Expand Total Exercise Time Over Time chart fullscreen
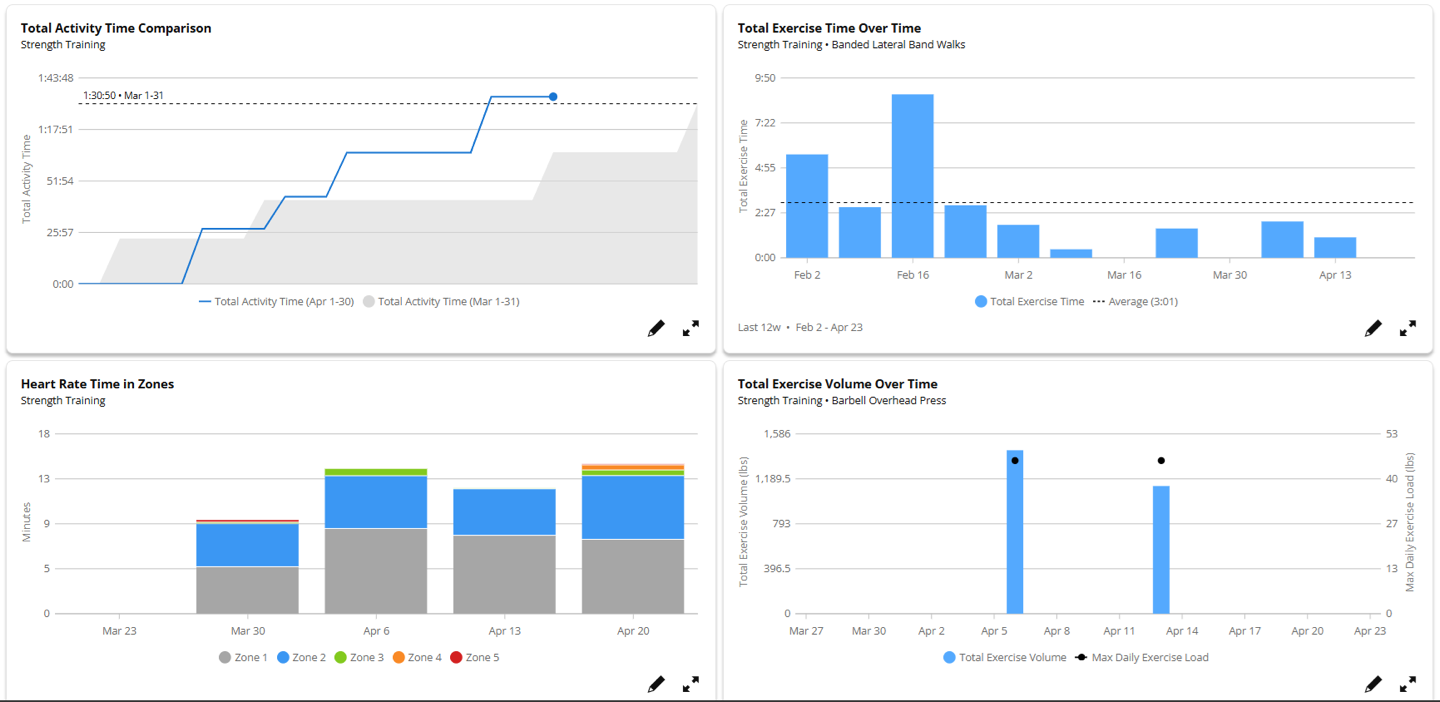 (1408, 328)
